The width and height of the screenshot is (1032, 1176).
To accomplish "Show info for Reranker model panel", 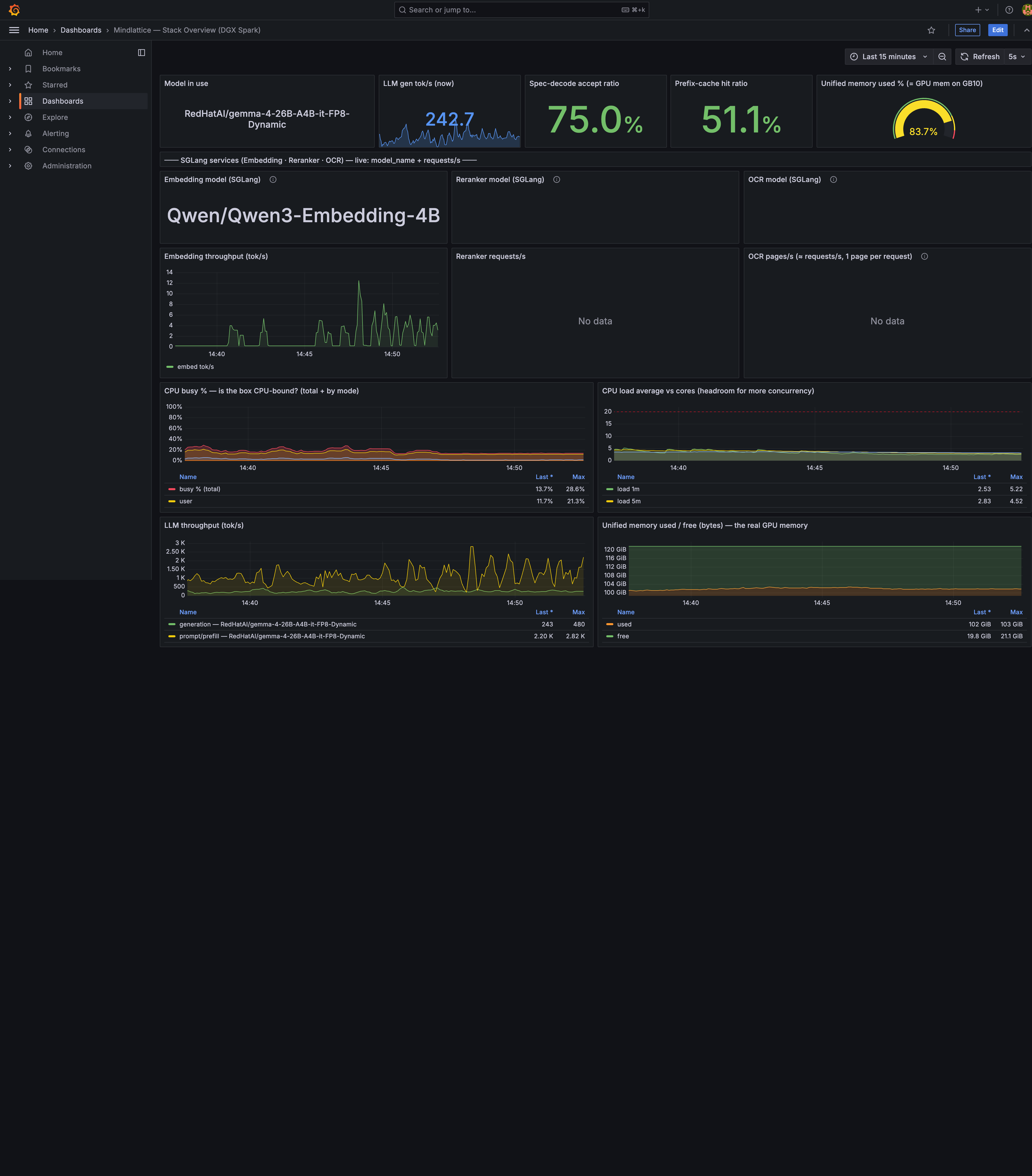I will click(557, 179).
